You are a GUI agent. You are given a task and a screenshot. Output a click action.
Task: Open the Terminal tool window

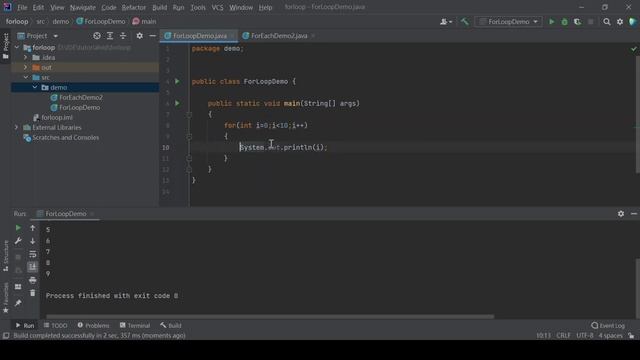[135, 325]
